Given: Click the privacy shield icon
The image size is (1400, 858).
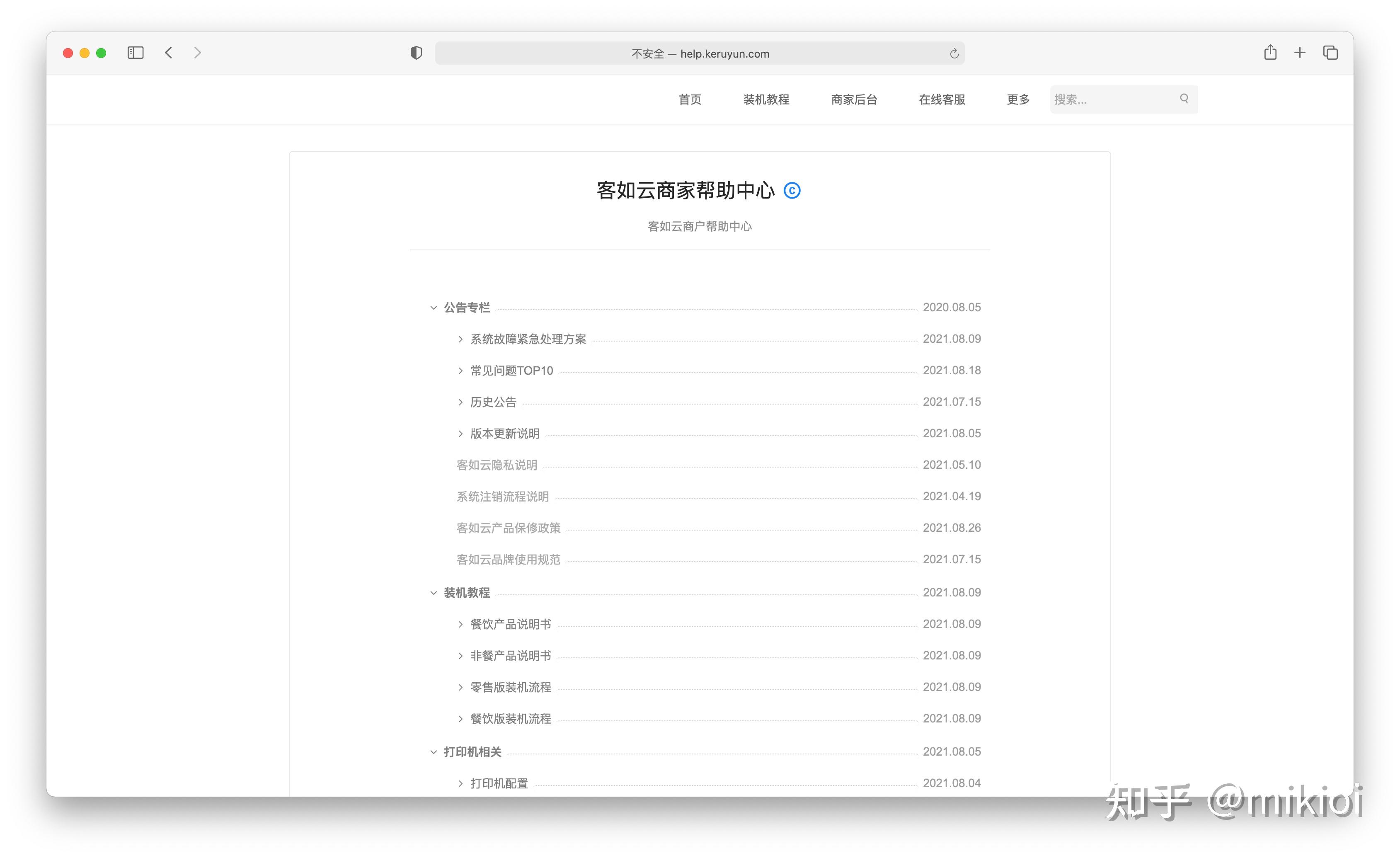Looking at the screenshot, I should click(x=416, y=53).
